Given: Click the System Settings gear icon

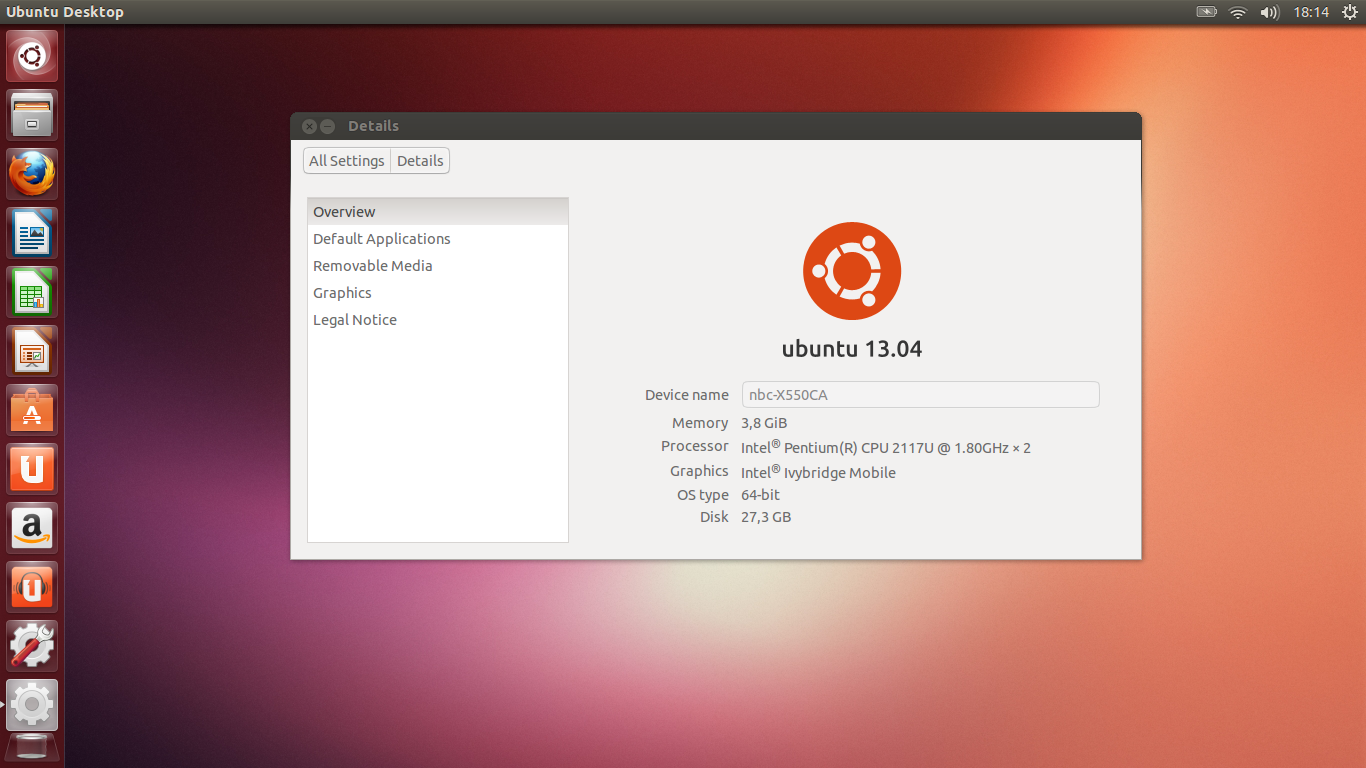Looking at the screenshot, I should click(32, 705).
